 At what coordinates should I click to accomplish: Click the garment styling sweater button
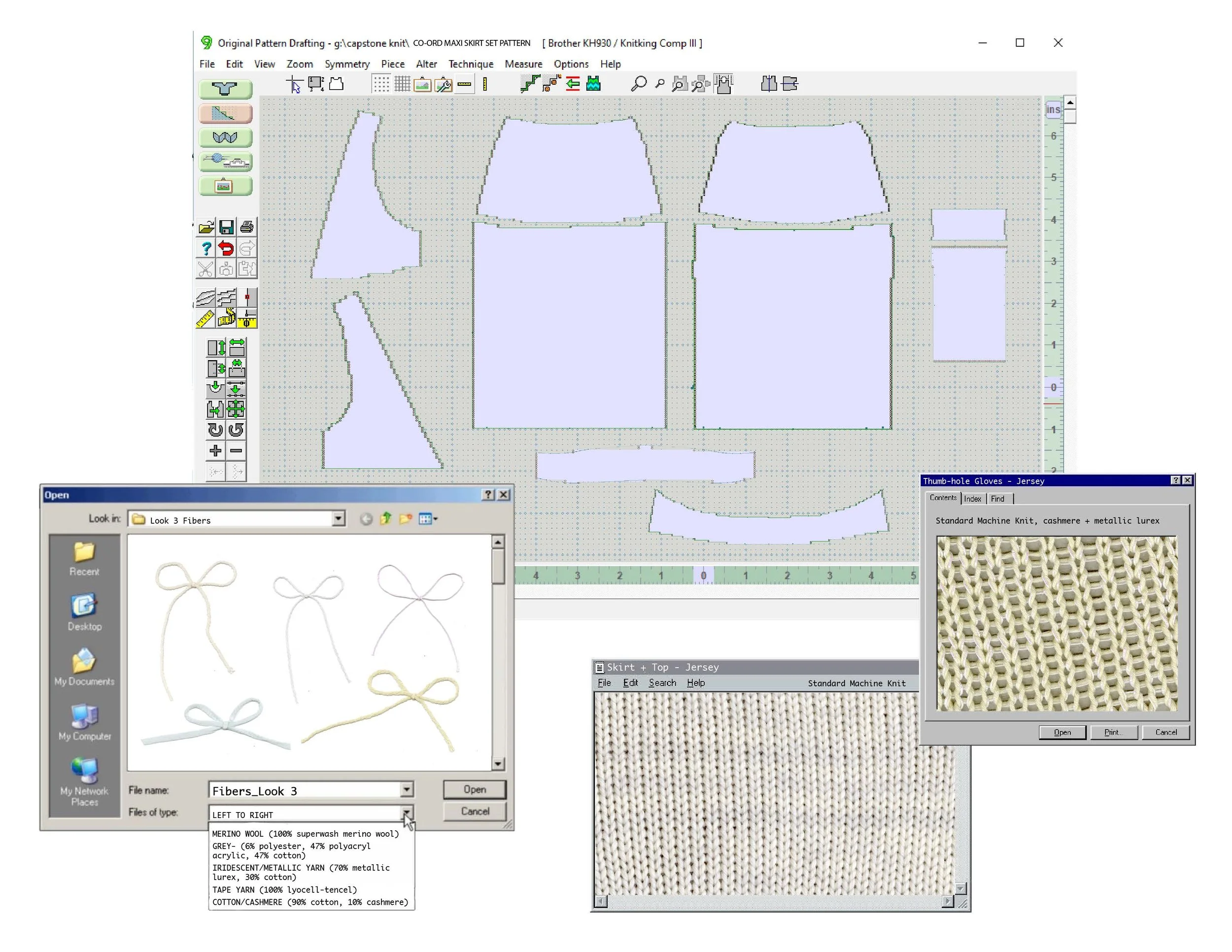coord(225,89)
